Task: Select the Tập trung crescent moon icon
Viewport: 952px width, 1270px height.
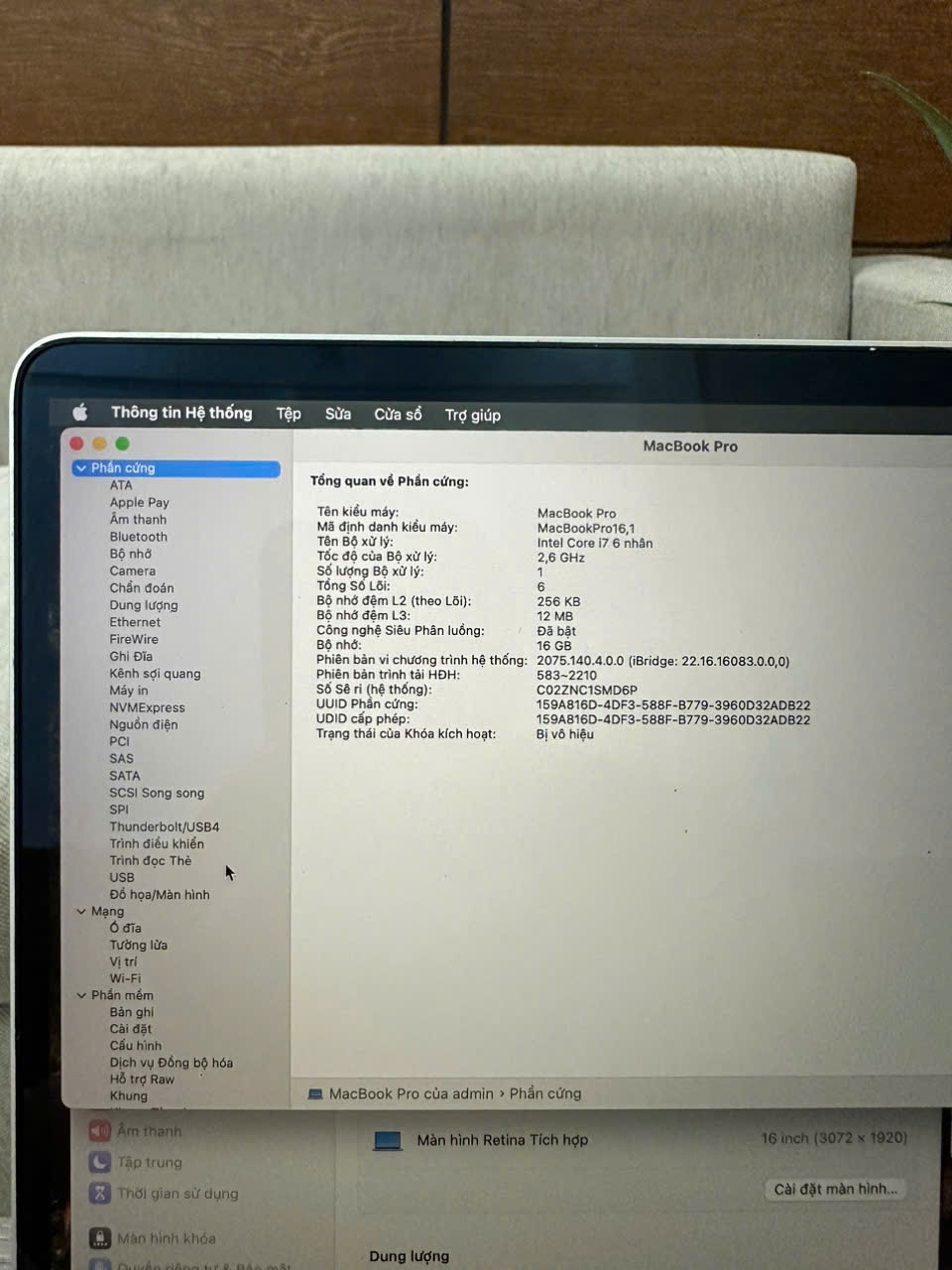Action: click(x=99, y=1162)
